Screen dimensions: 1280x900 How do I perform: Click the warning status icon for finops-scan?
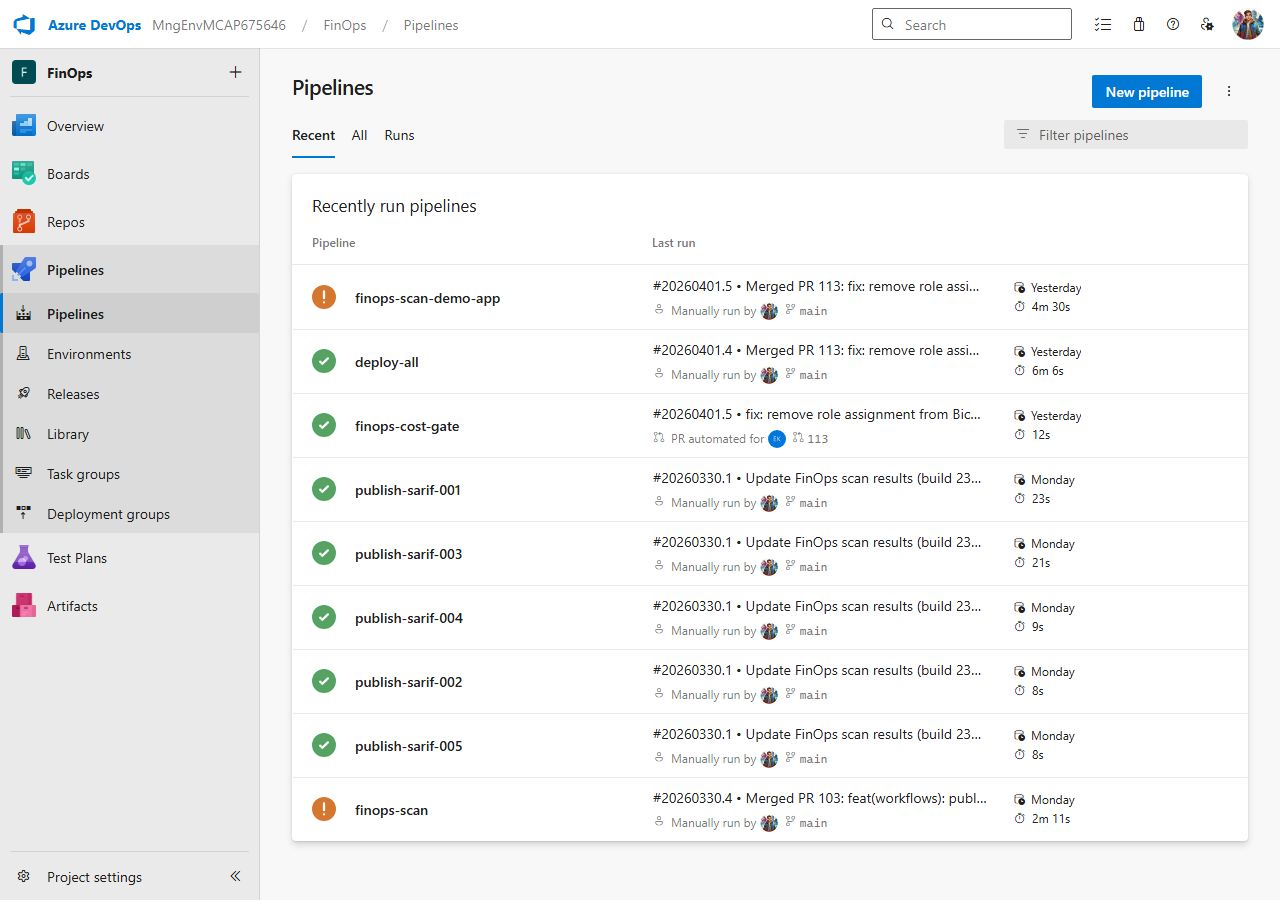324,809
